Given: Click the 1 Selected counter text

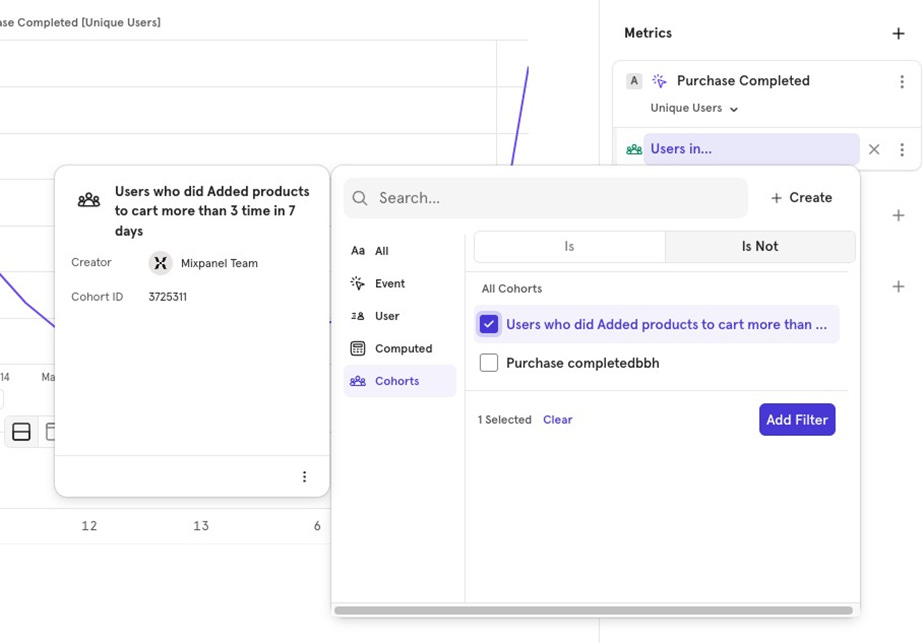Looking at the screenshot, I should click(504, 420).
